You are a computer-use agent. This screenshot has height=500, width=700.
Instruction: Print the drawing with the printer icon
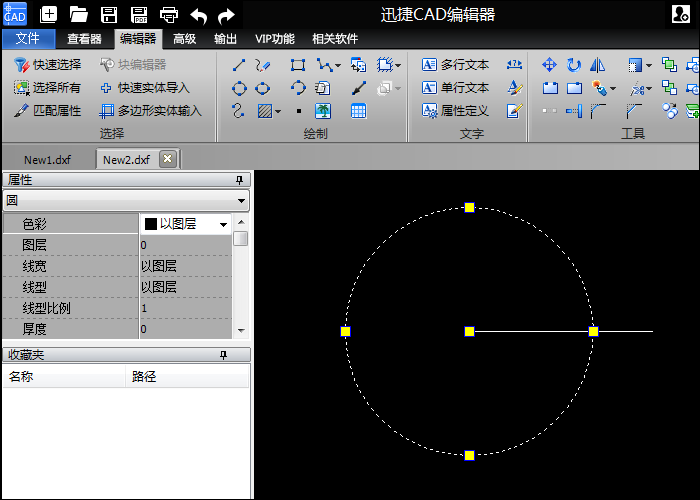tap(169, 15)
